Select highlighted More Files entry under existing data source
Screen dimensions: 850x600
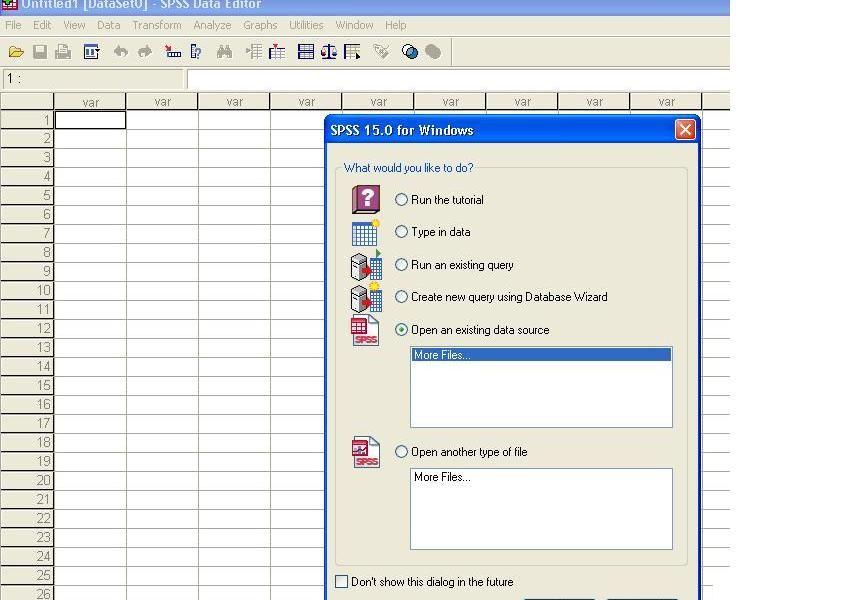pos(541,355)
